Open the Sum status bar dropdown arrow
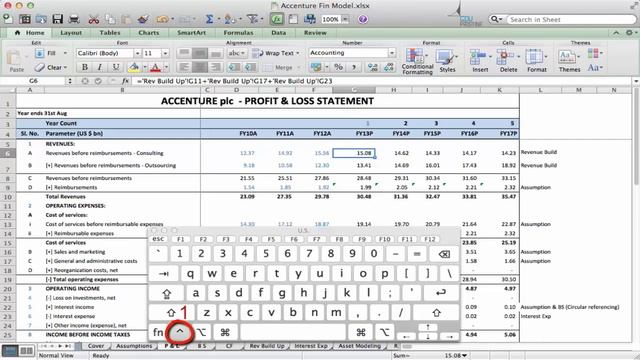 [x=464, y=356]
